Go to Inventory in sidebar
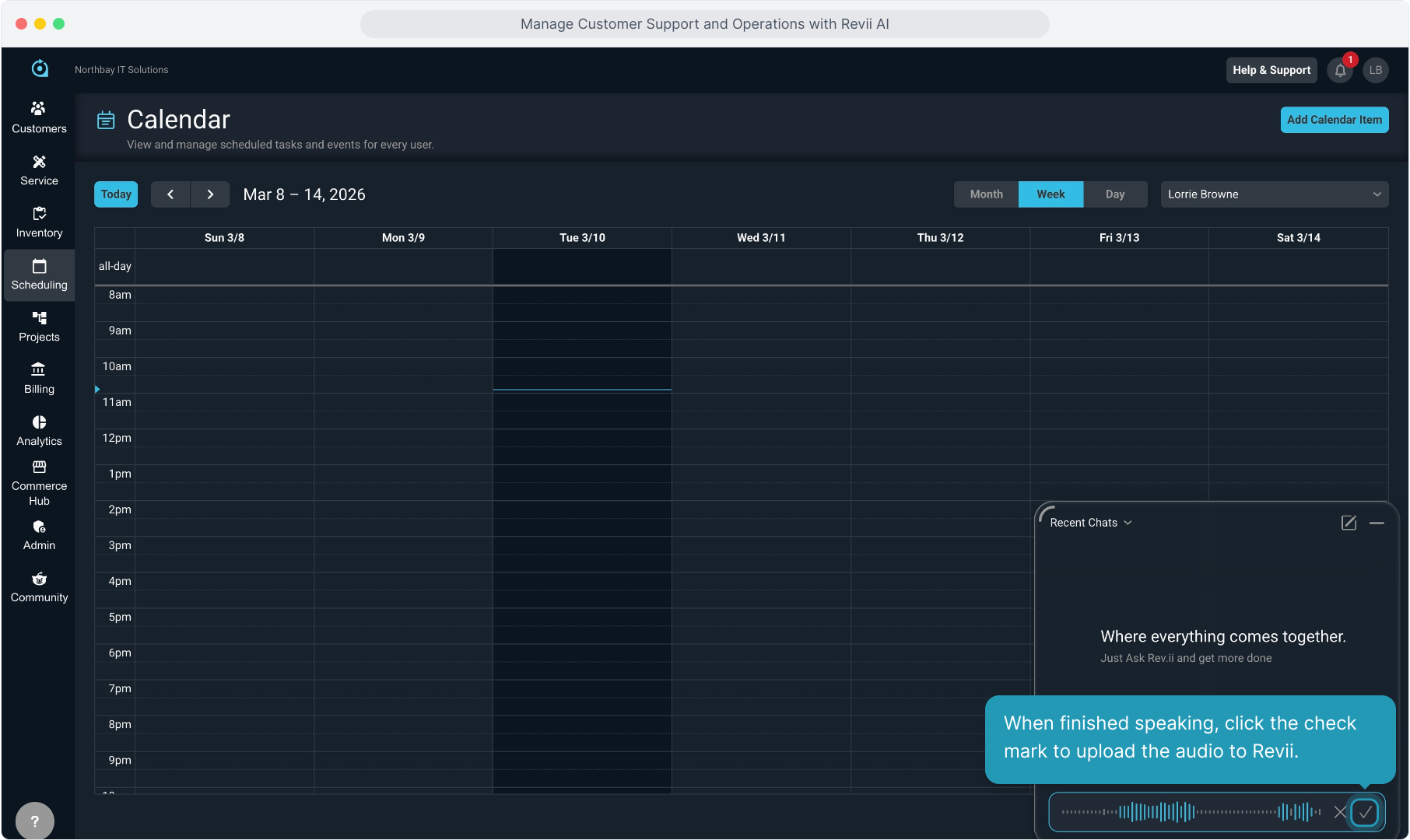Viewport: 1410px width, 840px height. pos(39,222)
